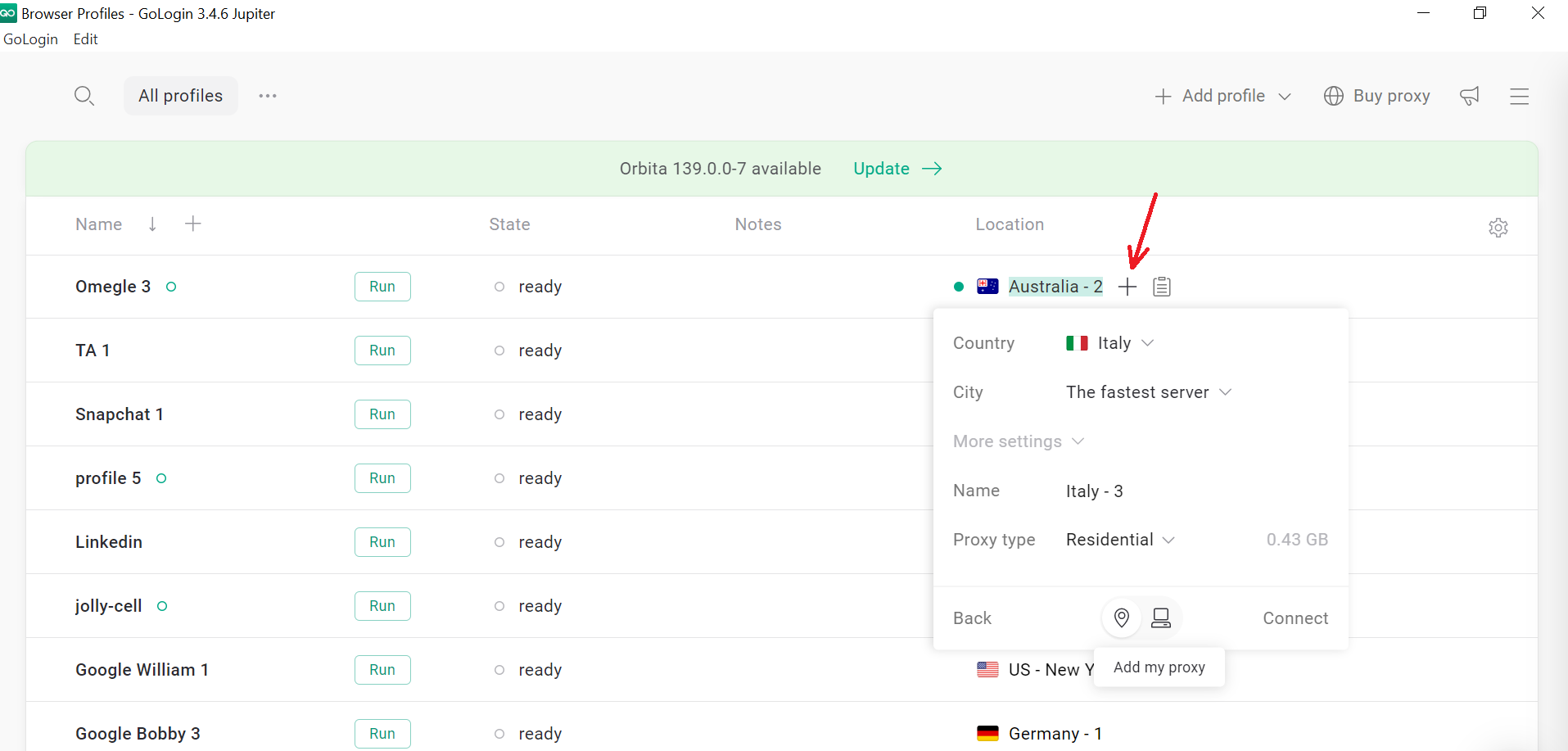
Task: Click the announcements megaphone icon
Action: coord(1470,96)
